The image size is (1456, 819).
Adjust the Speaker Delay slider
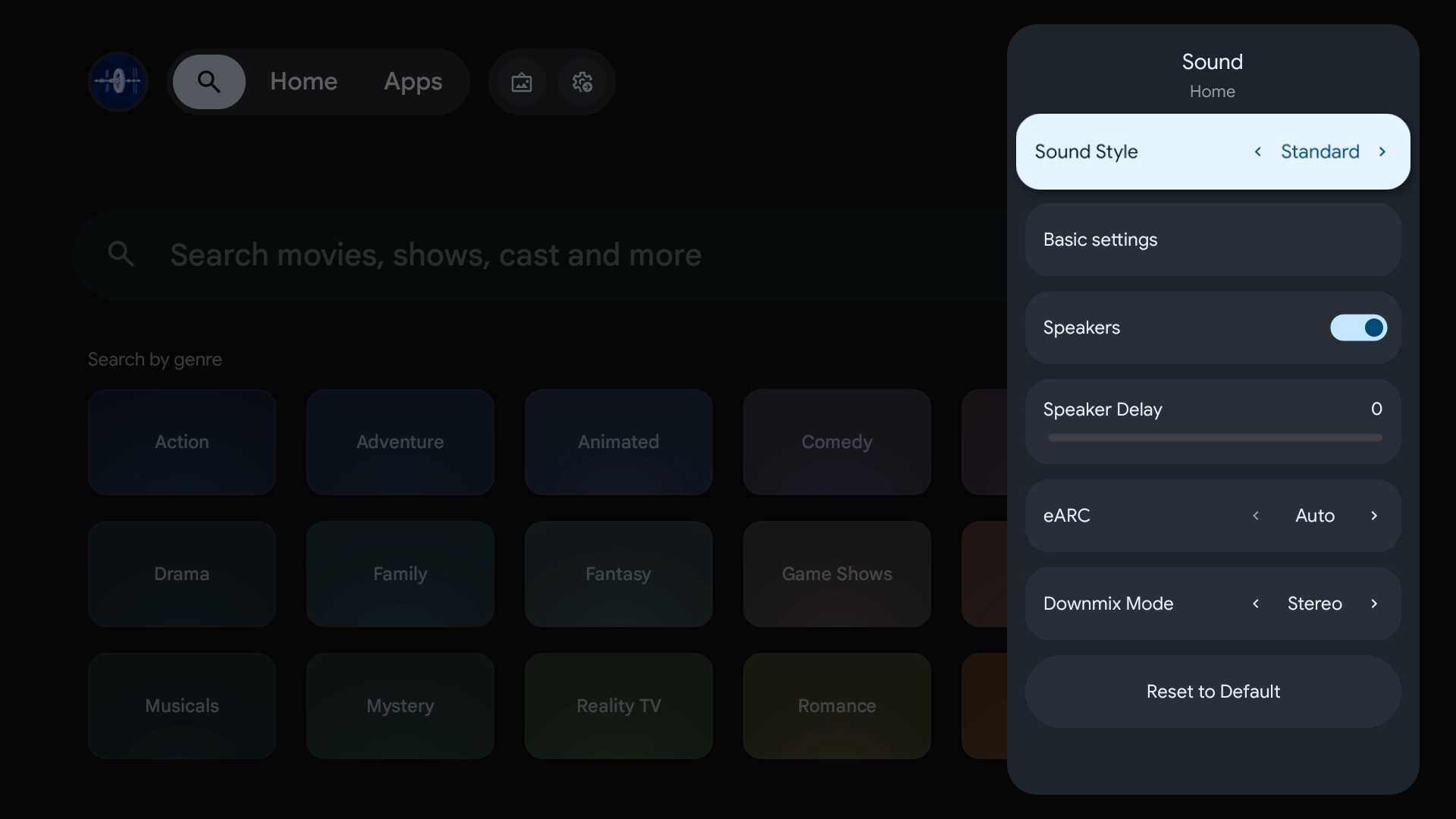click(x=1215, y=438)
